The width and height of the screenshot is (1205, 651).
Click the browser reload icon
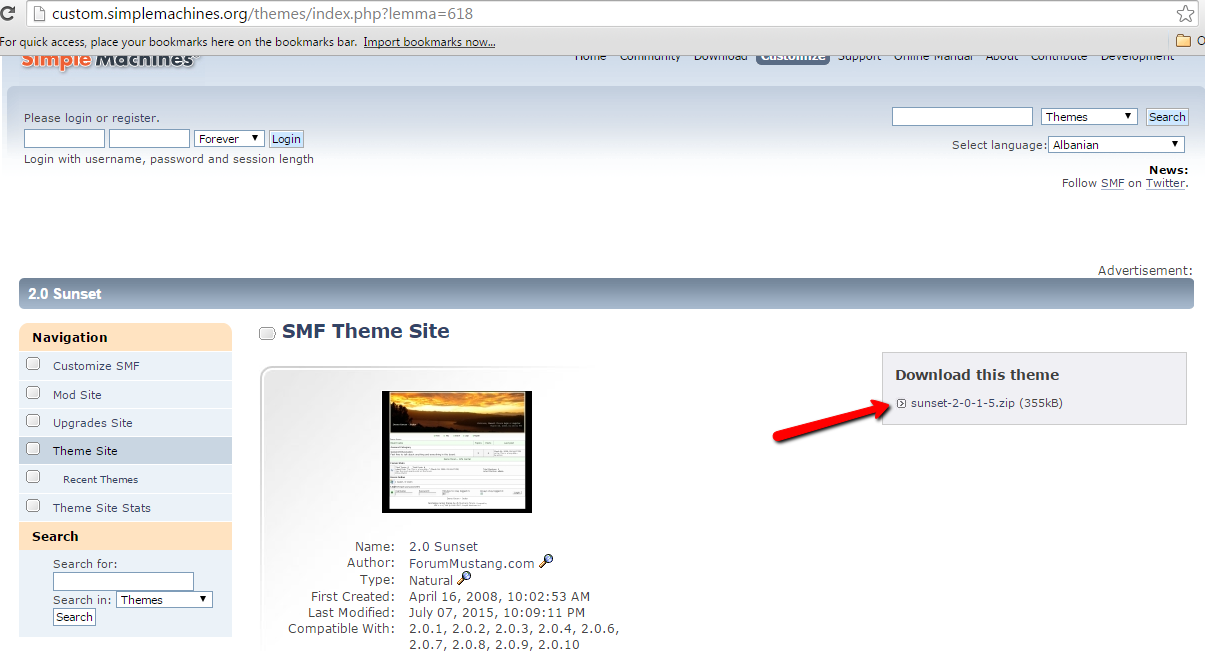(11, 15)
